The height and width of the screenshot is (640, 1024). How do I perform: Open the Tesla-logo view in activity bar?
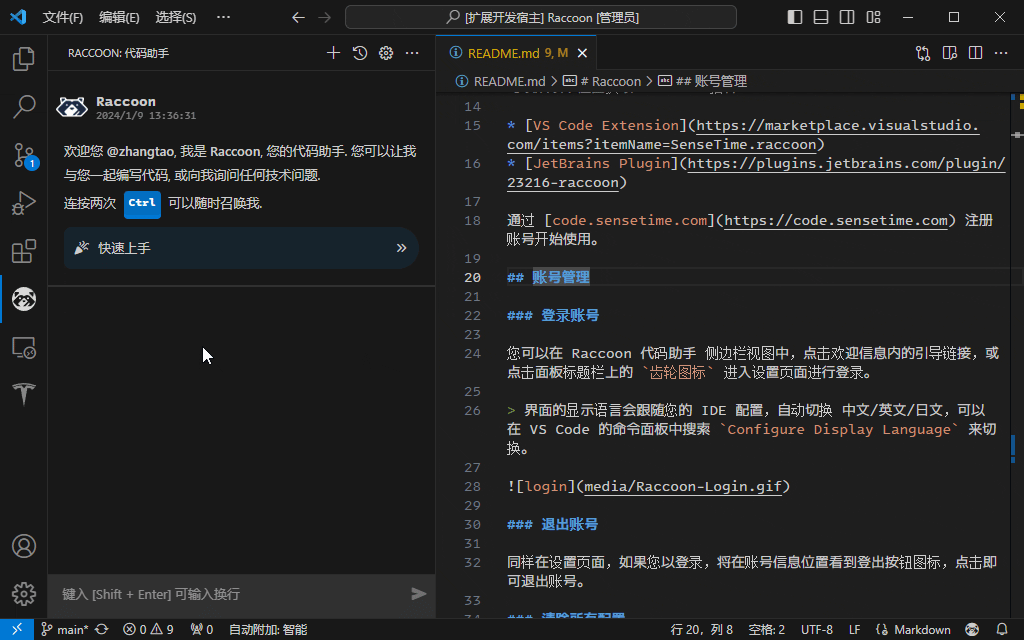click(24, 393)
